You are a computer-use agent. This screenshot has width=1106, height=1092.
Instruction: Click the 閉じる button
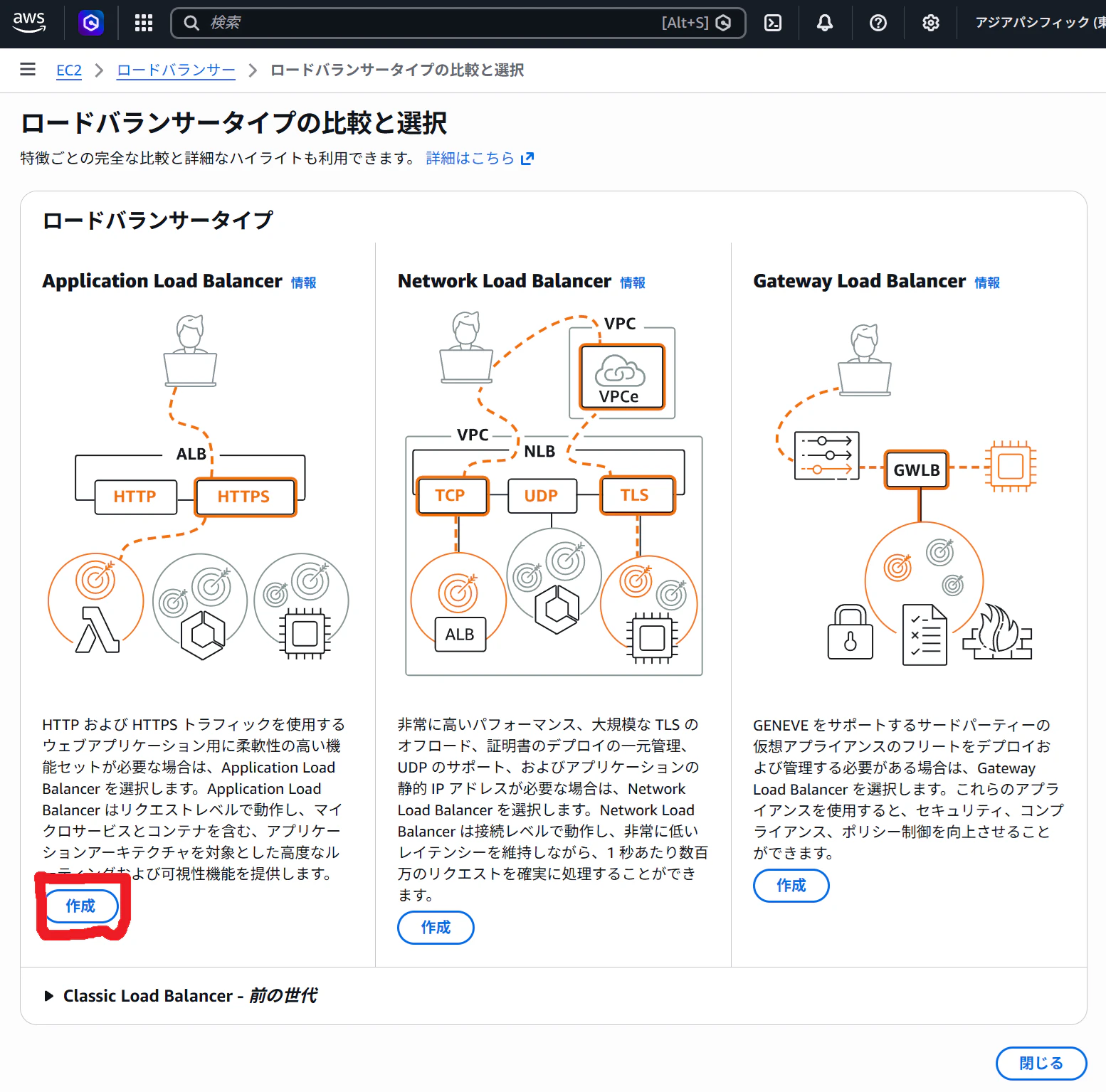1041,1063
